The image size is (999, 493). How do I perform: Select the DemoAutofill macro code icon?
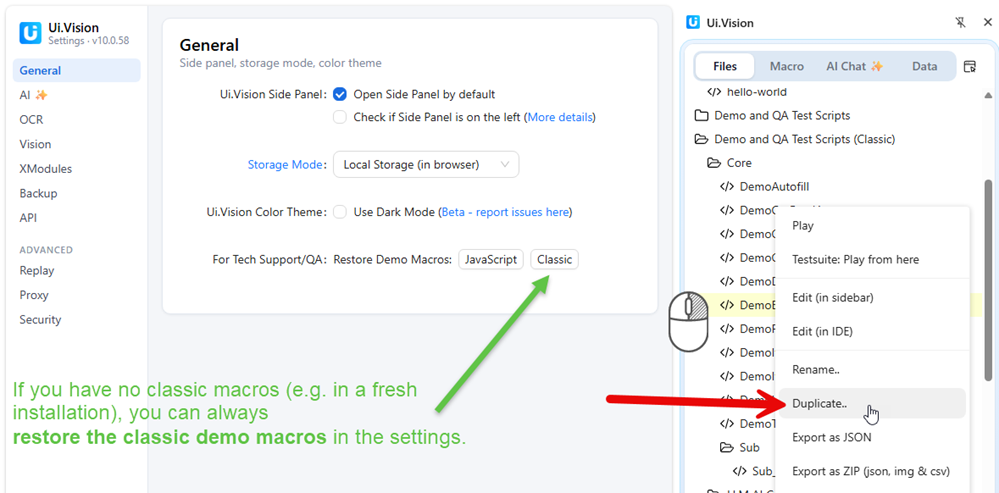point(726,187)
